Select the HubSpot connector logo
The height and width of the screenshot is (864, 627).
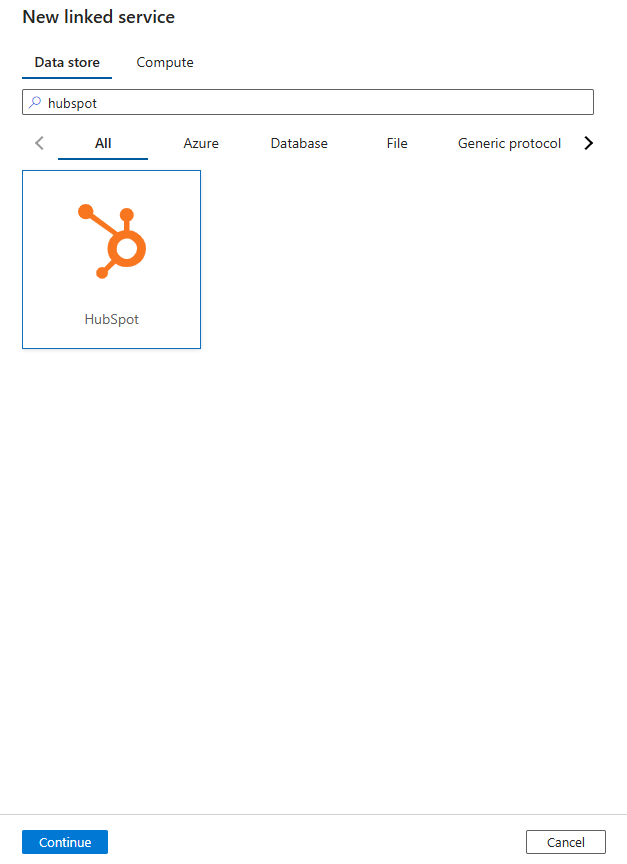pyautogui.click(x=112, y=241)
